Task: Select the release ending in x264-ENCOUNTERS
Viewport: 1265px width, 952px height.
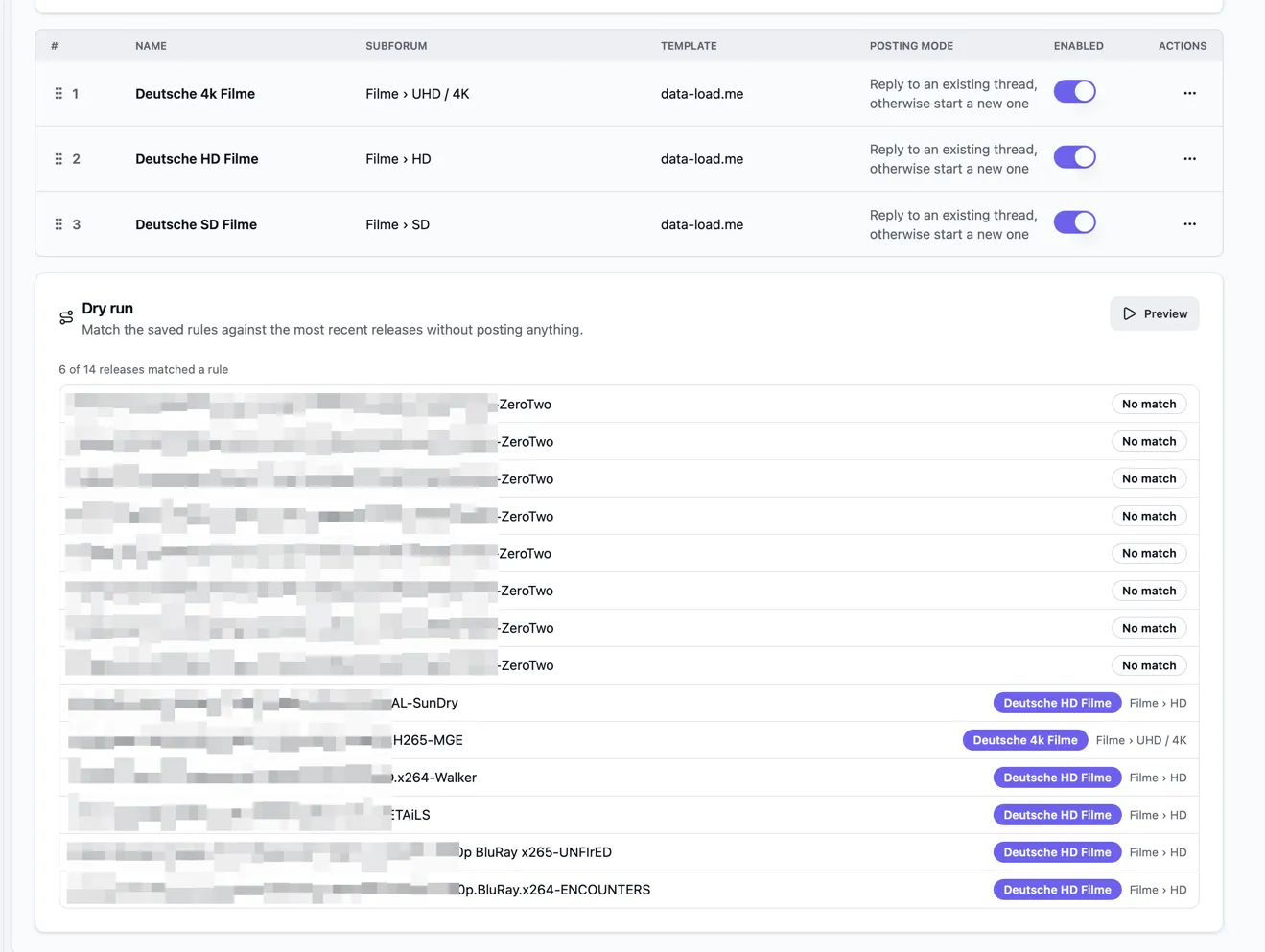Action: 628,890
